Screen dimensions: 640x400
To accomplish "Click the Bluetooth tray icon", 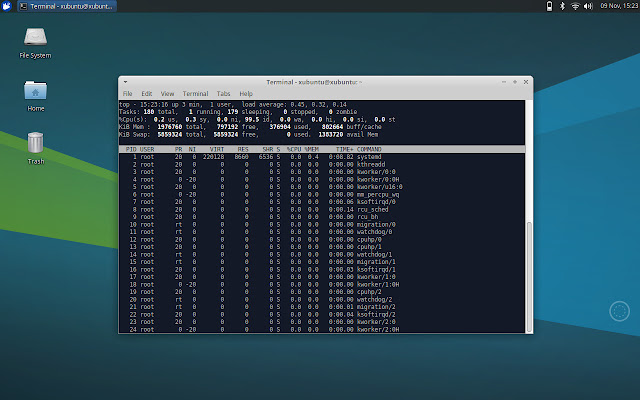I will point(562,6).
